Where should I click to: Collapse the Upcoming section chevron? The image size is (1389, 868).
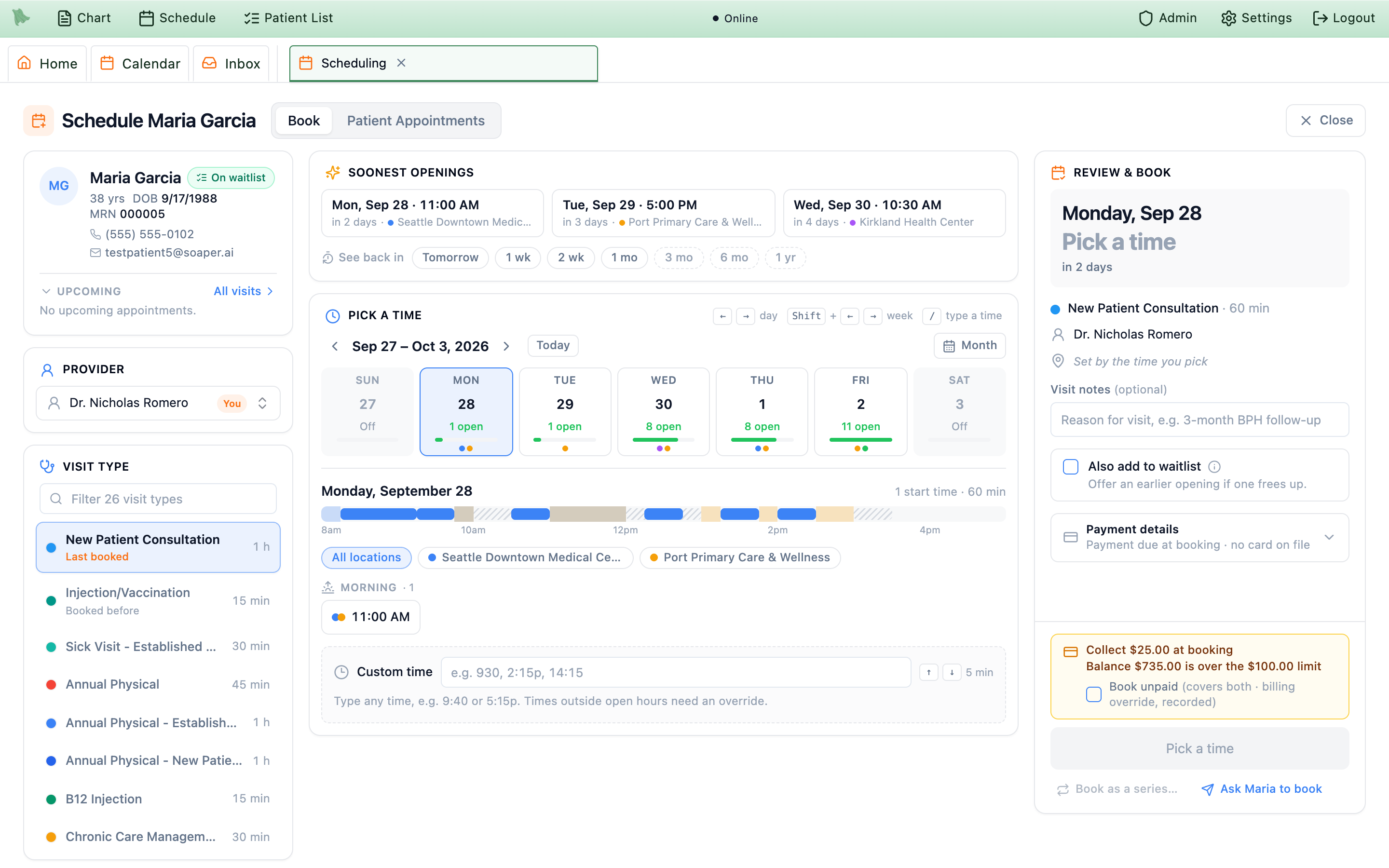point(46,291)
